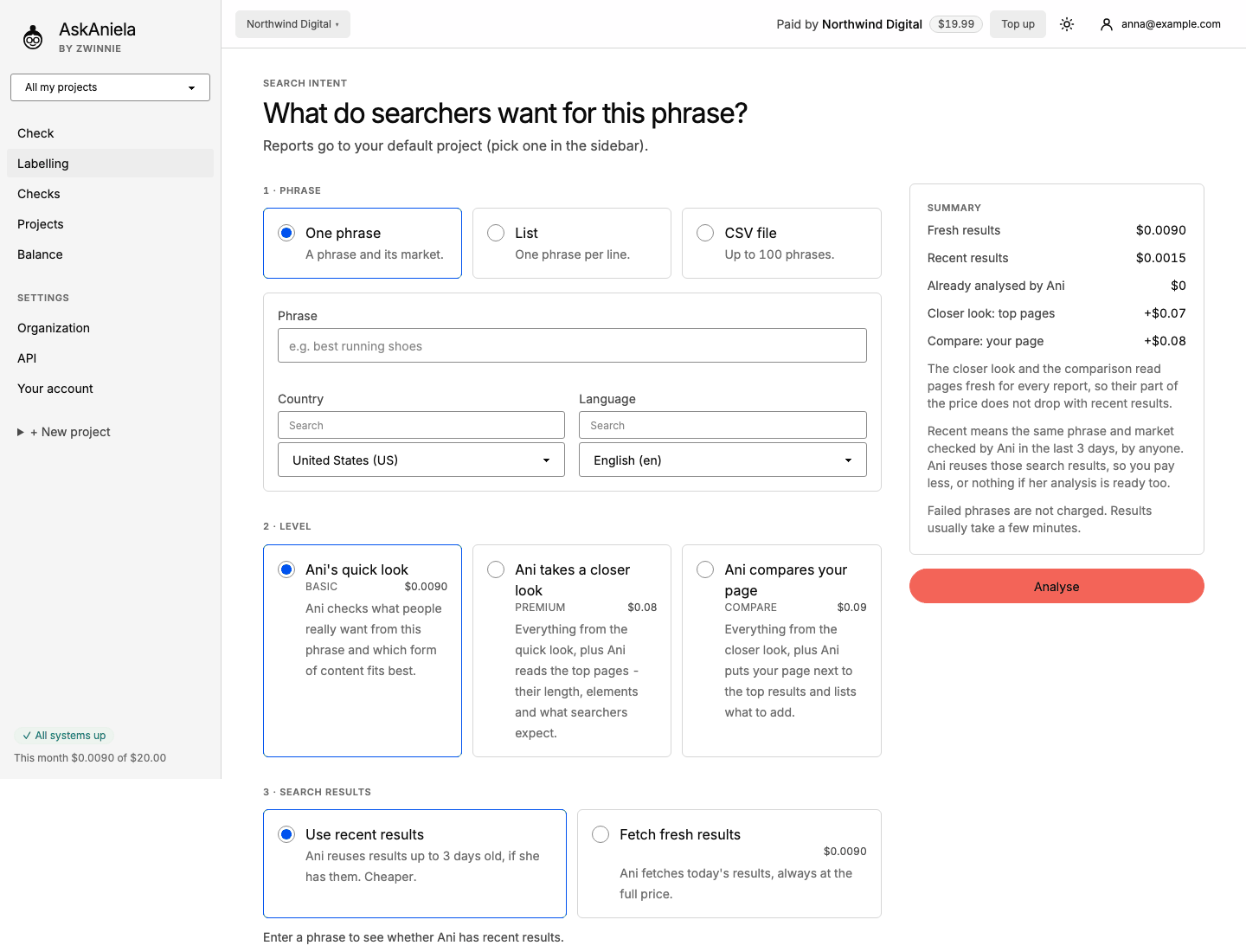
Task: Click the Recent results $0.0015 value
Action: [1160, 258]
